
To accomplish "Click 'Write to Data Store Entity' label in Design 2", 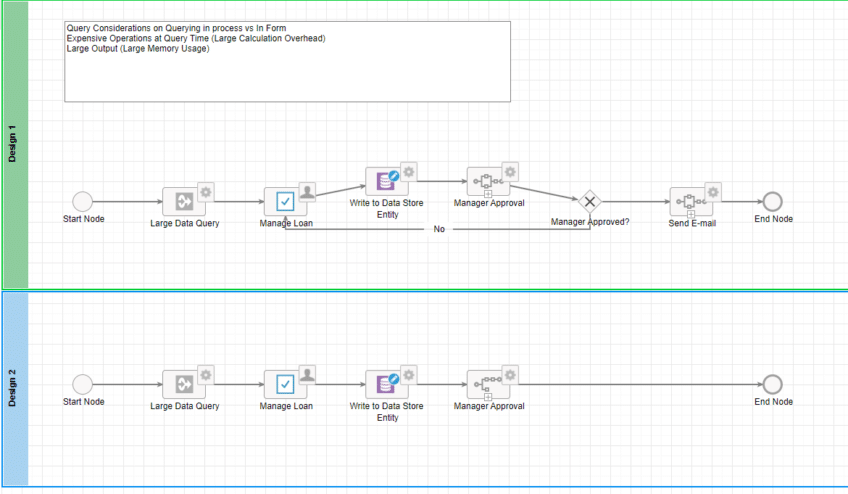I will coord(387,412).
